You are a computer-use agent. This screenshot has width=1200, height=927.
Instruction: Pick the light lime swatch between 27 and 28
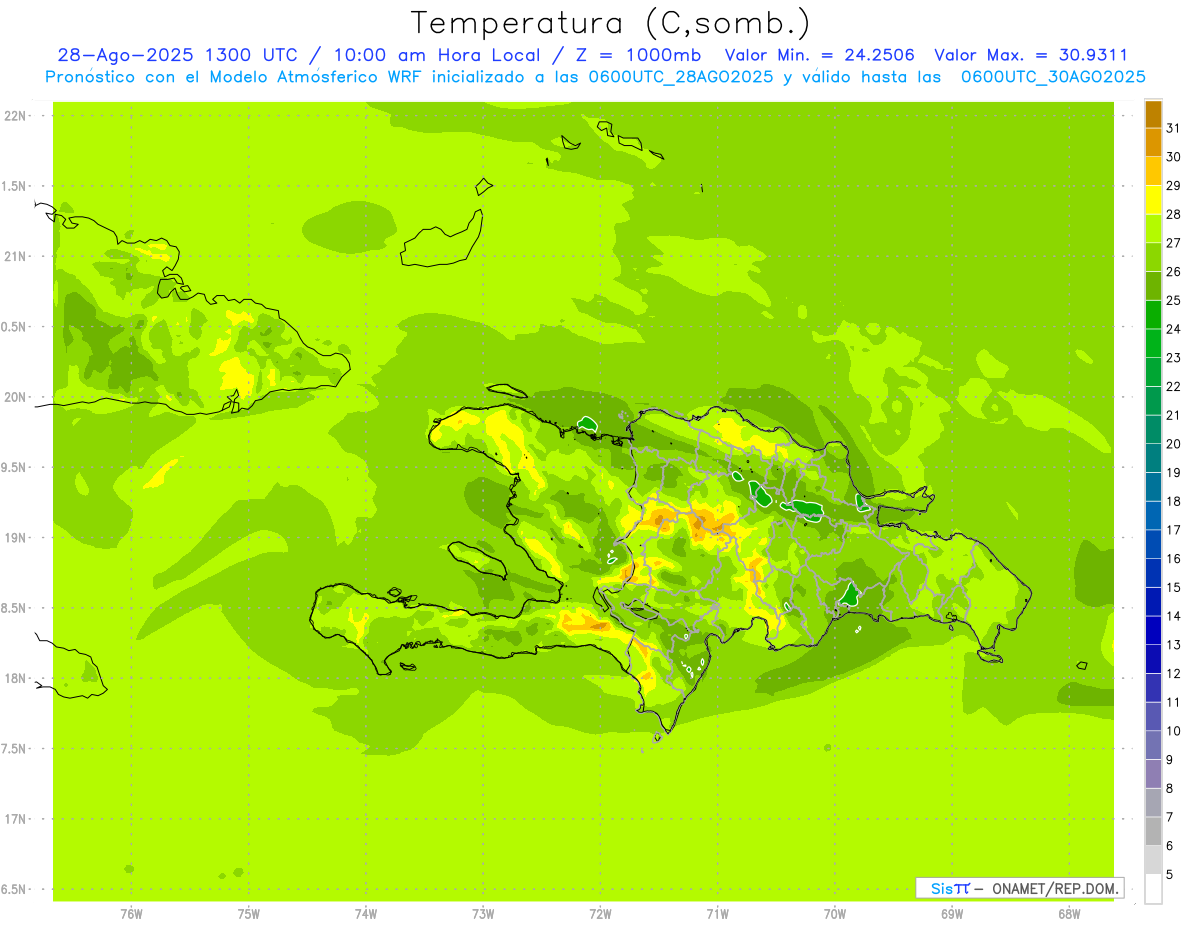coord(1153,228)
